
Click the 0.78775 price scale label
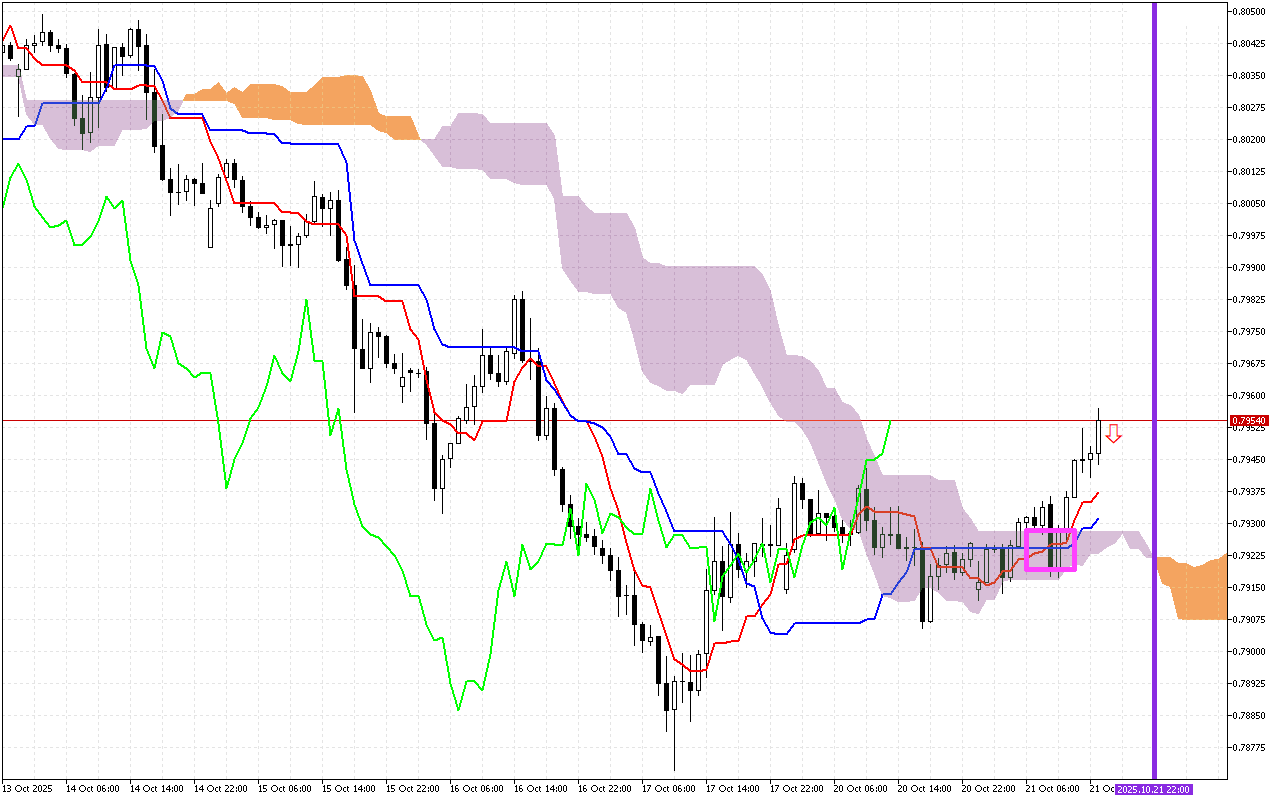(1249, 747)
